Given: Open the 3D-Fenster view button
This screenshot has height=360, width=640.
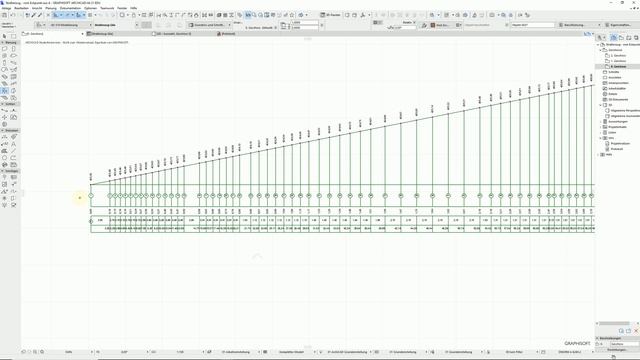Looking at the screenshot, I should click(331, 15).
